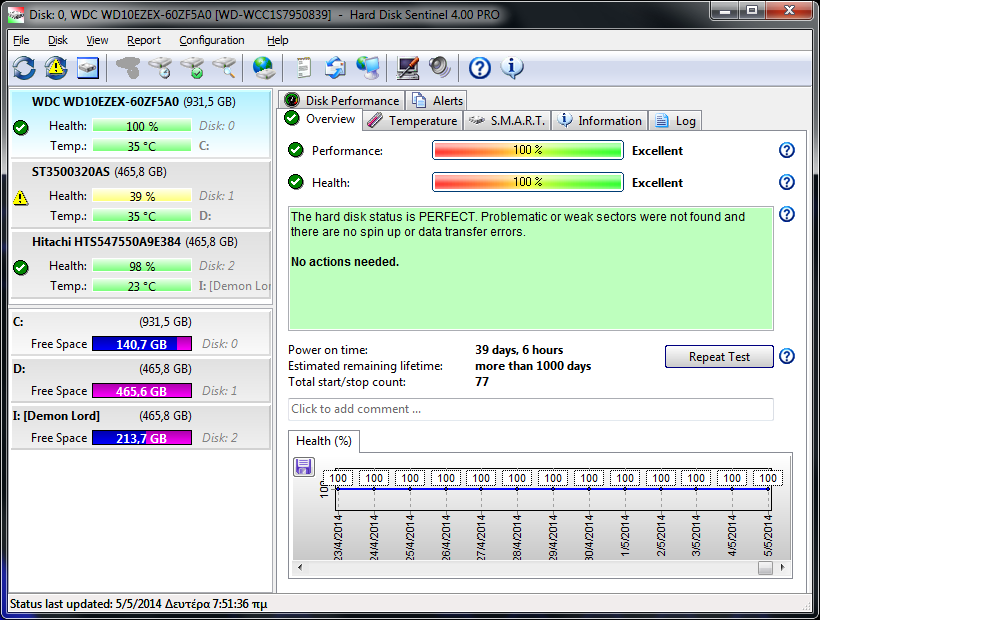Click the graph scrollbar left arrow
This screenshot has height=630, width=1008.
(x=300, y=568)
